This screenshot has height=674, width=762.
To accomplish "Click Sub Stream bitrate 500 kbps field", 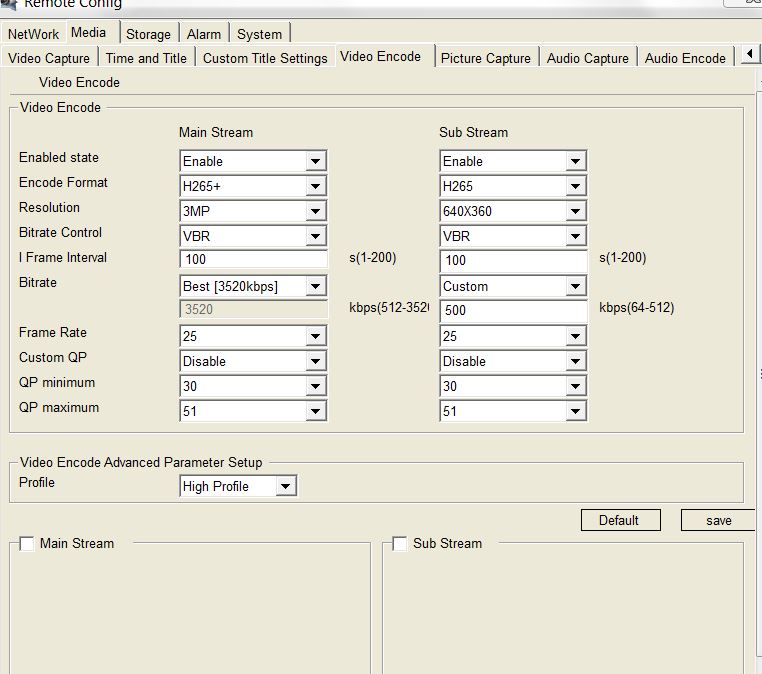I will (x=513, y=310).
